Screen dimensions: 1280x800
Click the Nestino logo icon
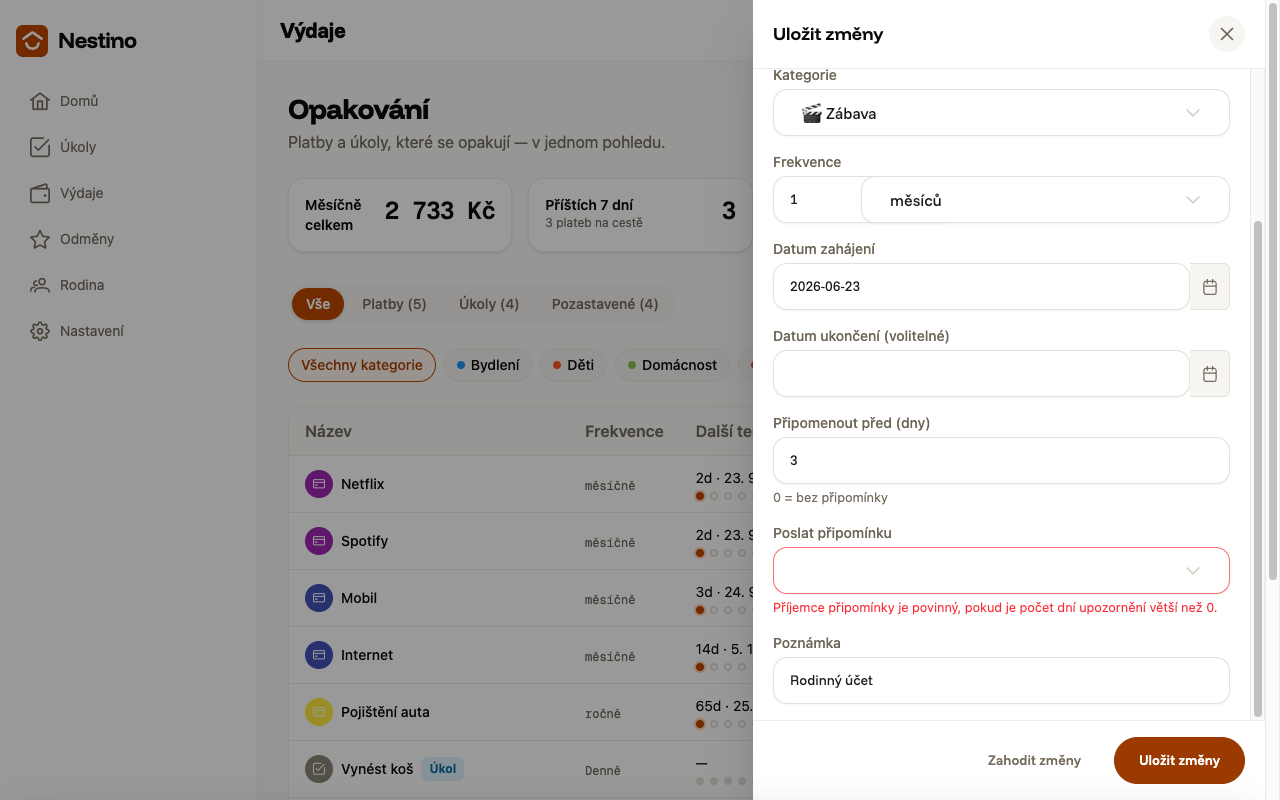(32, 41)
